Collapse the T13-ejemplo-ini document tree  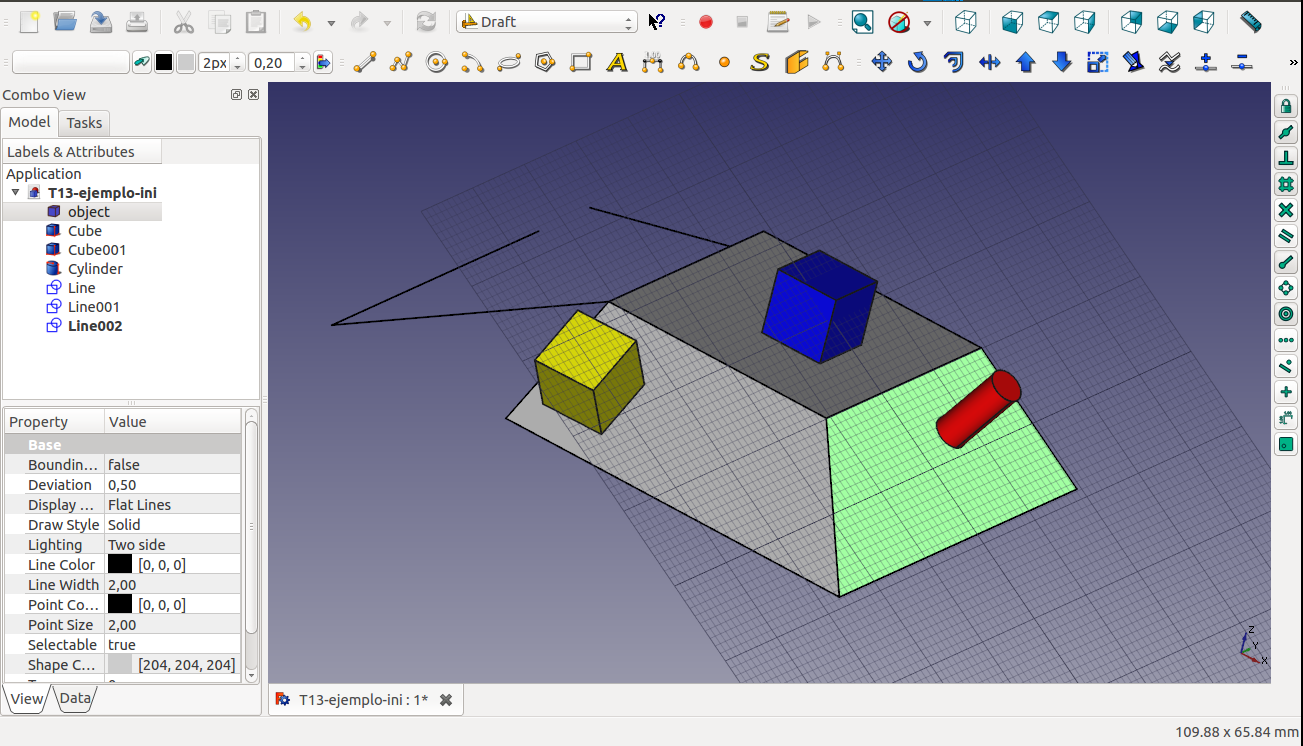click(15, 193)
